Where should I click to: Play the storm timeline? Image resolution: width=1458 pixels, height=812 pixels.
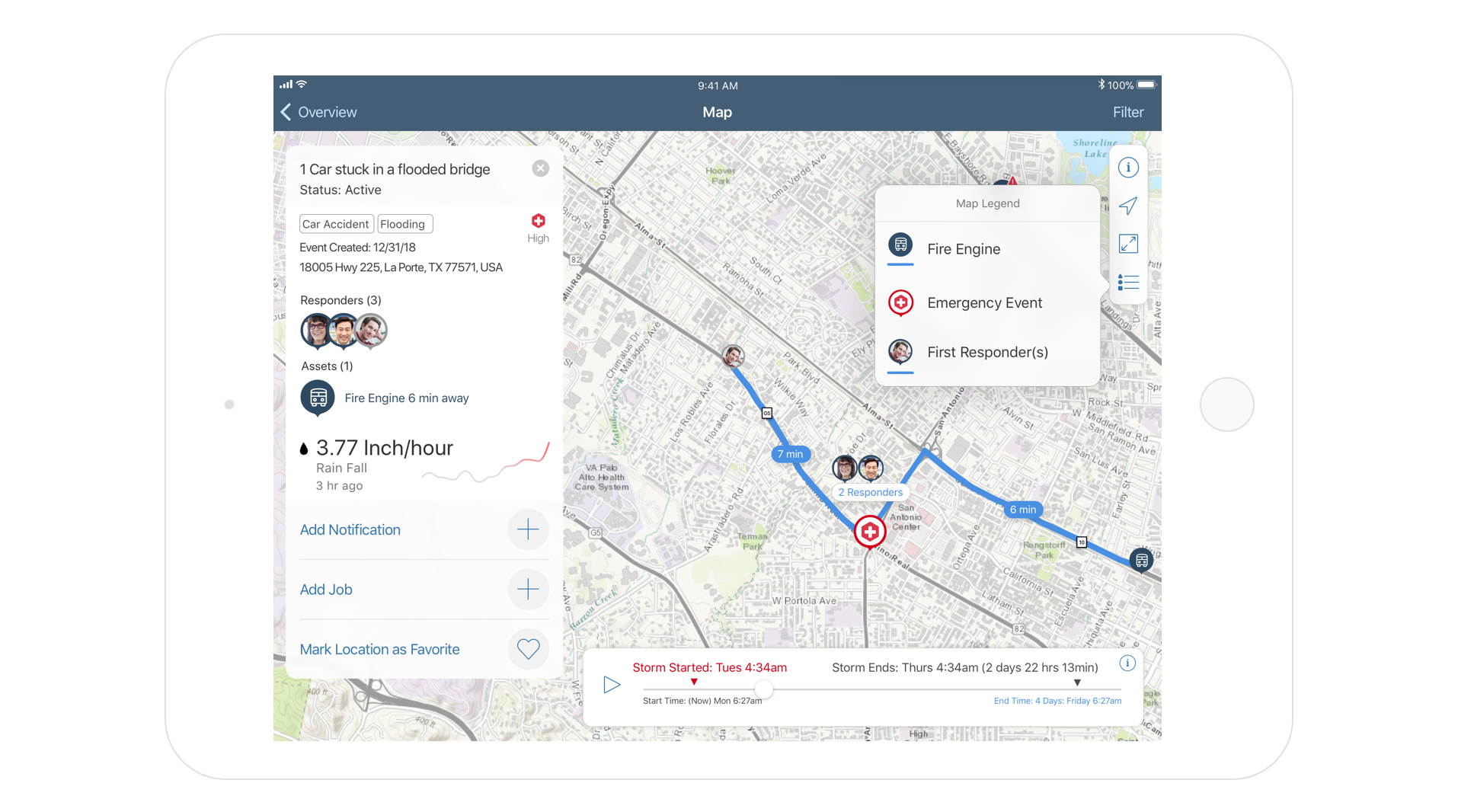611,685
